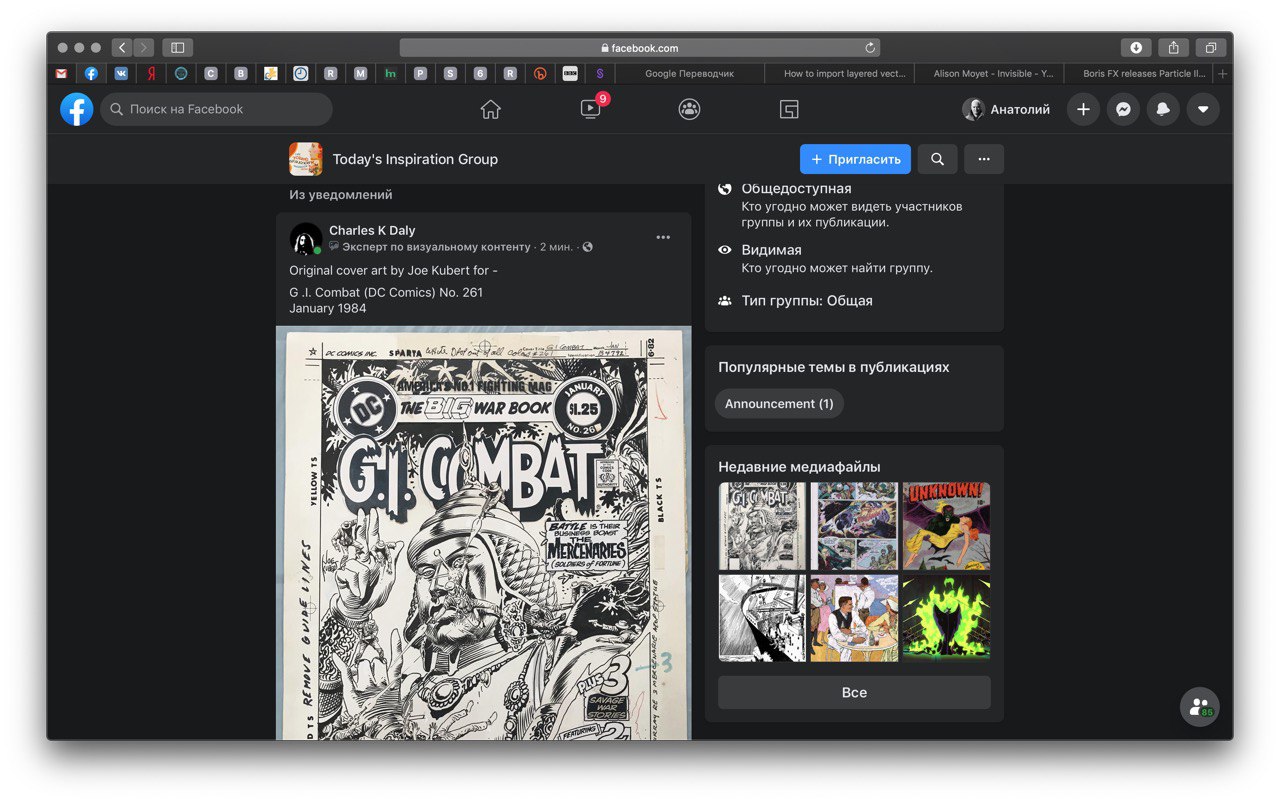
Task: Click the Из уведомлений label
Action: pyautogui.click(x=341, y=195)
